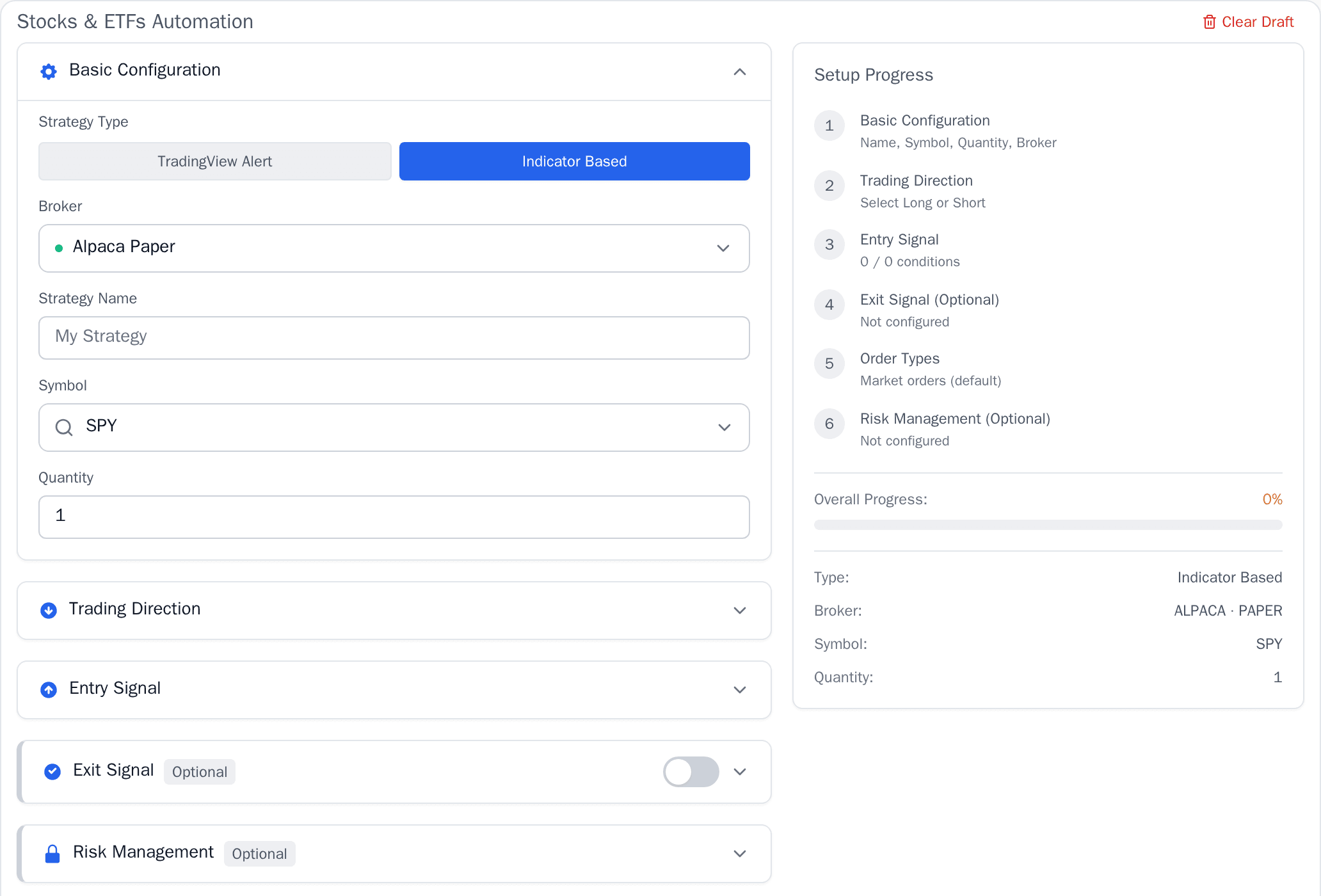Click the search icon in Symbol field
Screen dimensions: 1321x896
[x=64, y=427]
